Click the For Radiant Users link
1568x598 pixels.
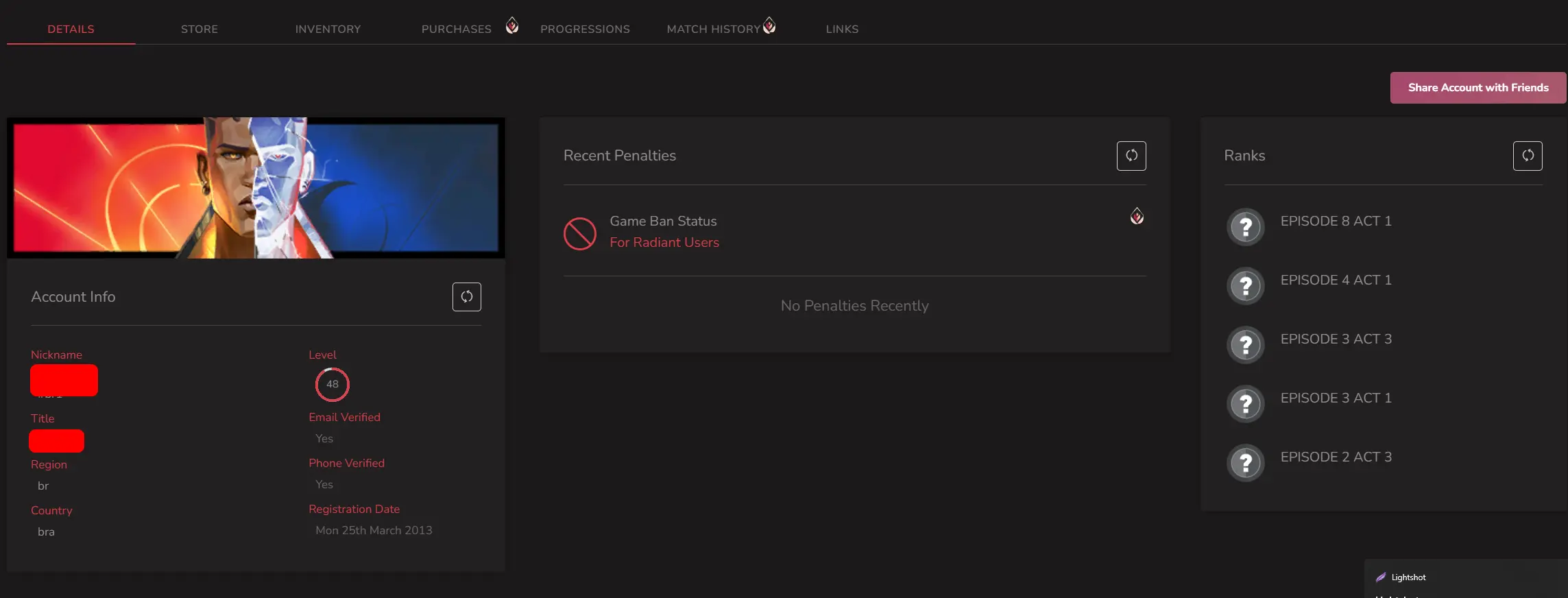click(x=664, y=242)
